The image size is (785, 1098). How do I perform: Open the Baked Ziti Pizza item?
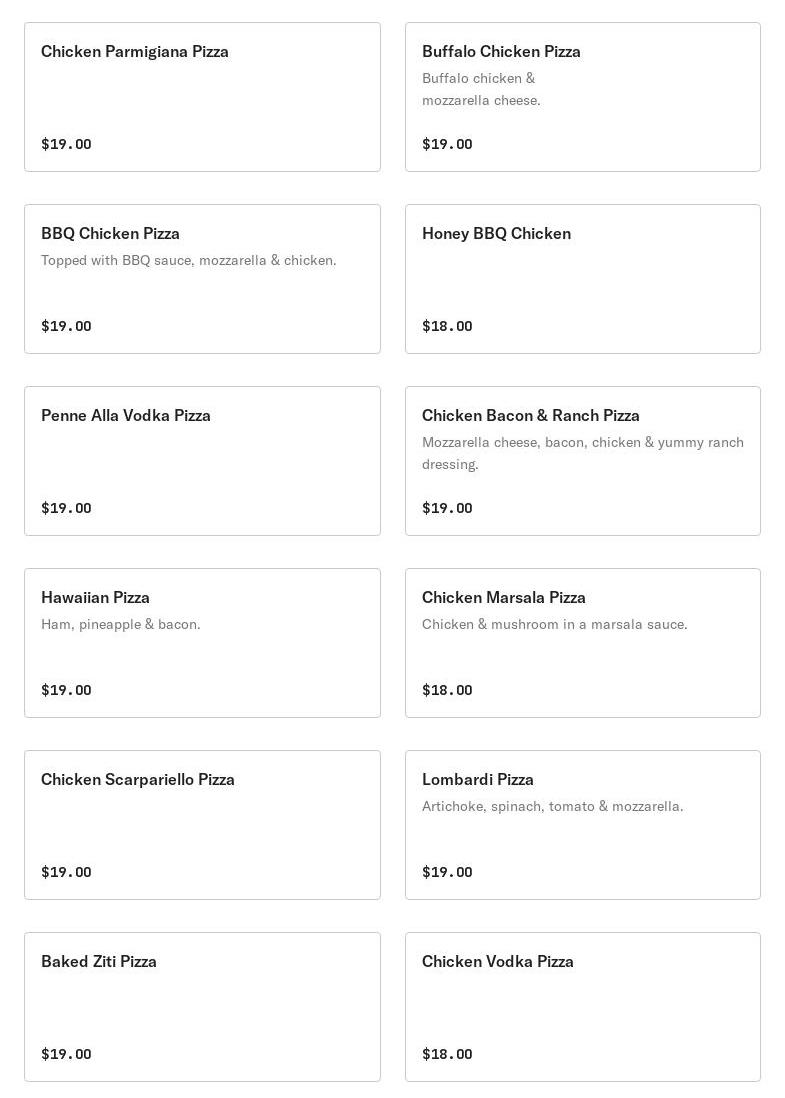click(202, 1007)
